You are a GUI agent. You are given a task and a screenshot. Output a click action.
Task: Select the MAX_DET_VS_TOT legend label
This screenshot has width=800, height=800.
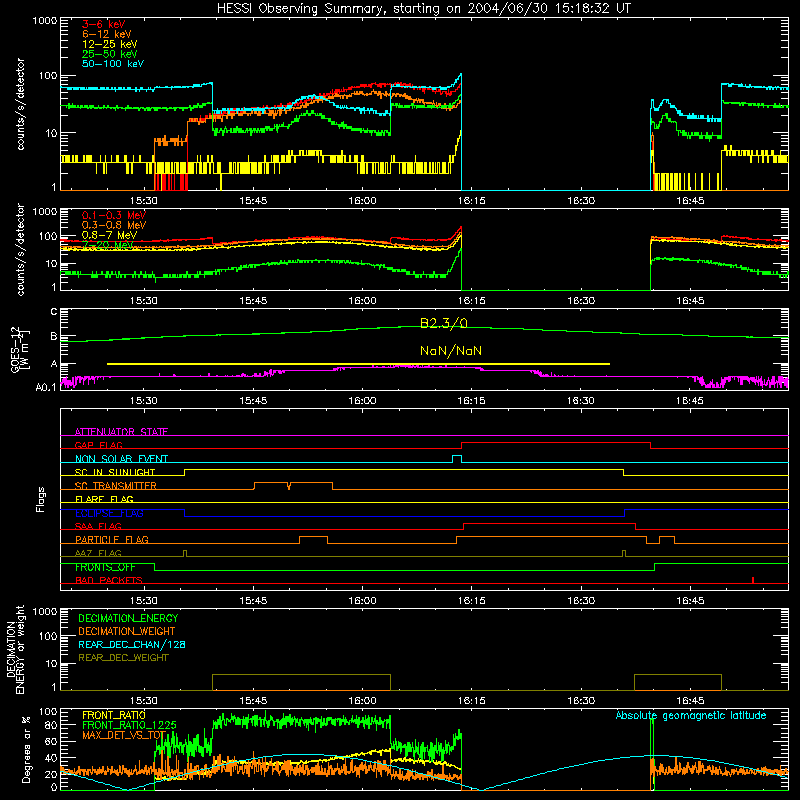[x=124, y=735]
